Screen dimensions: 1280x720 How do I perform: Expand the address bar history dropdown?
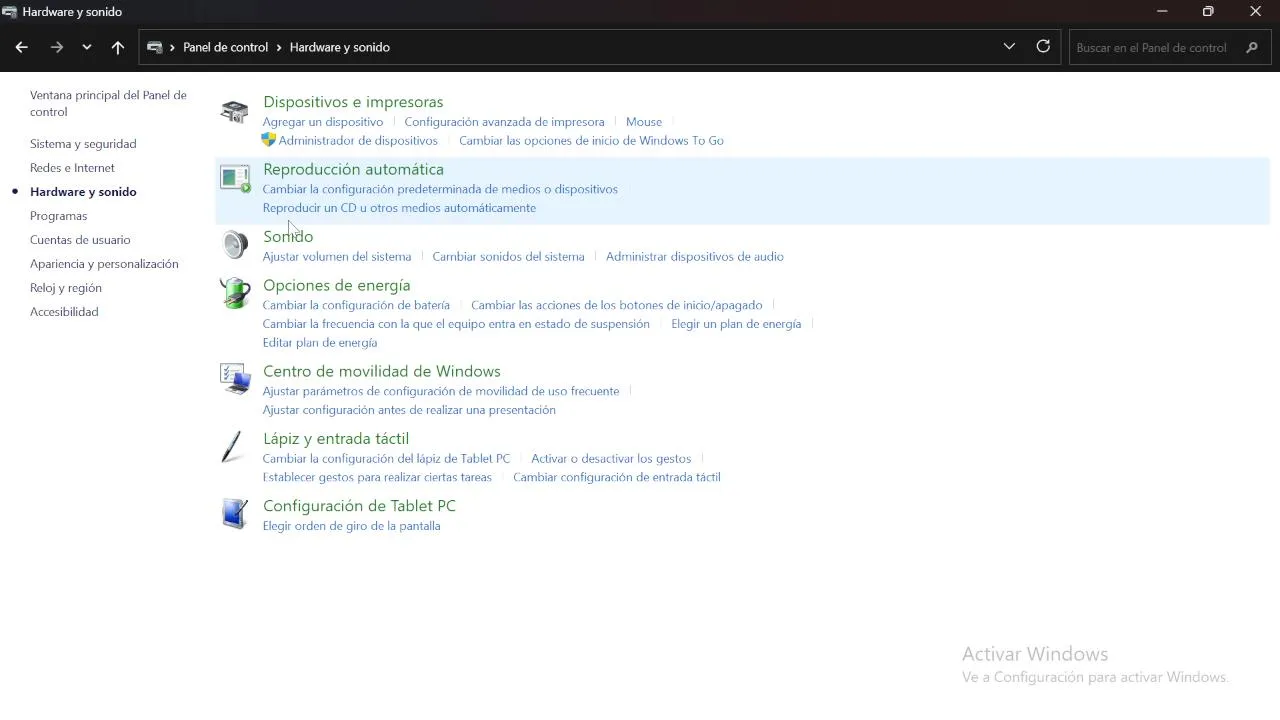(x=1009, y=47)
